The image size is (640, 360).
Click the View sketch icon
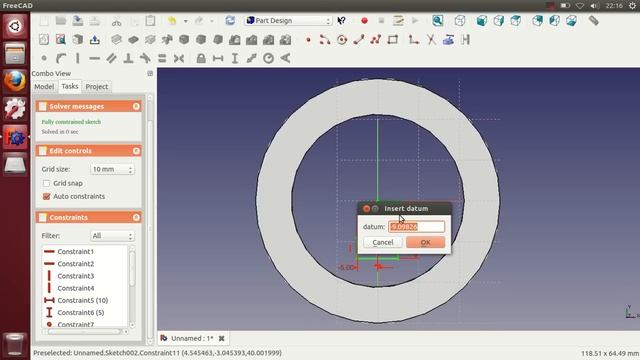61,40
